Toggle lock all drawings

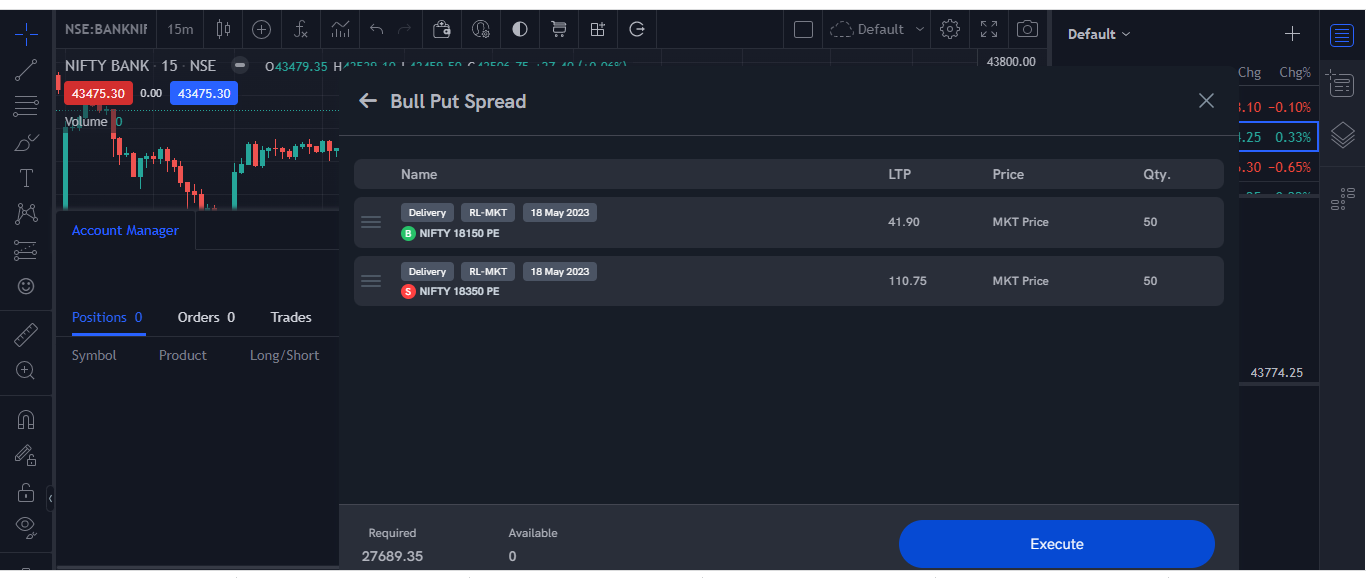(x=27, y=491)
